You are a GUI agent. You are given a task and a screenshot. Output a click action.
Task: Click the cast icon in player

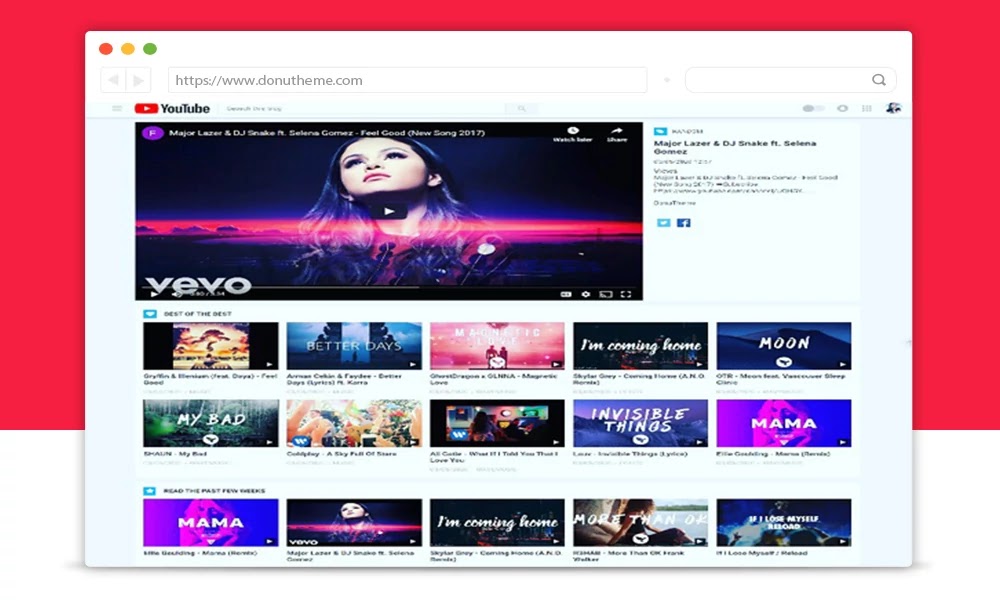coord(606,294)
